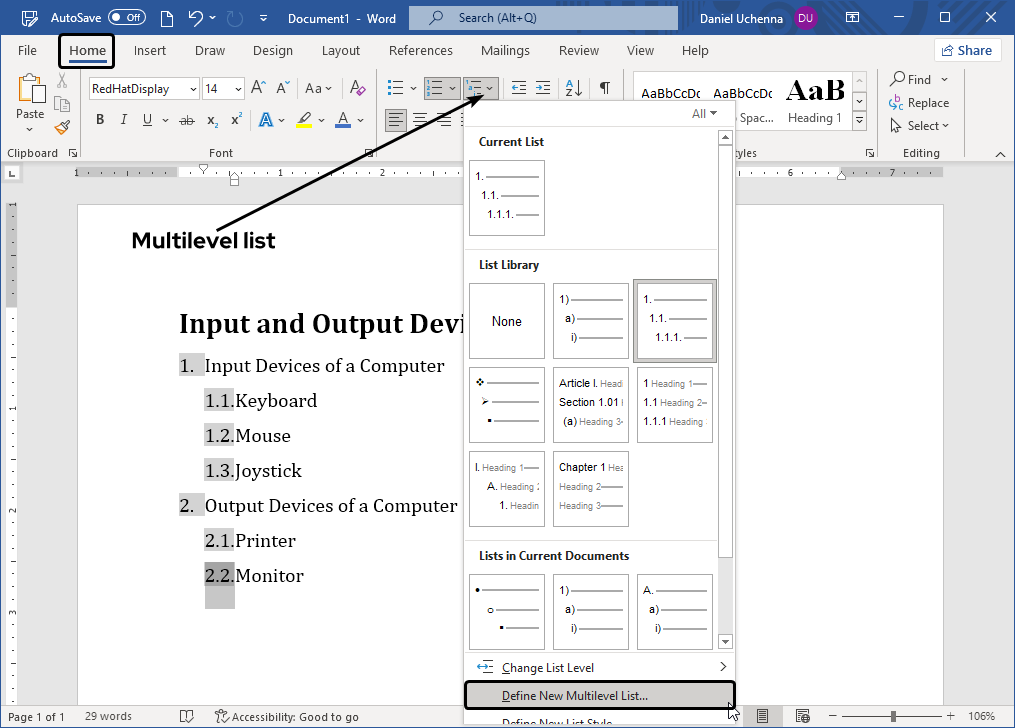
Task: Turn on AutoSave switch
Action: (126, 18)
